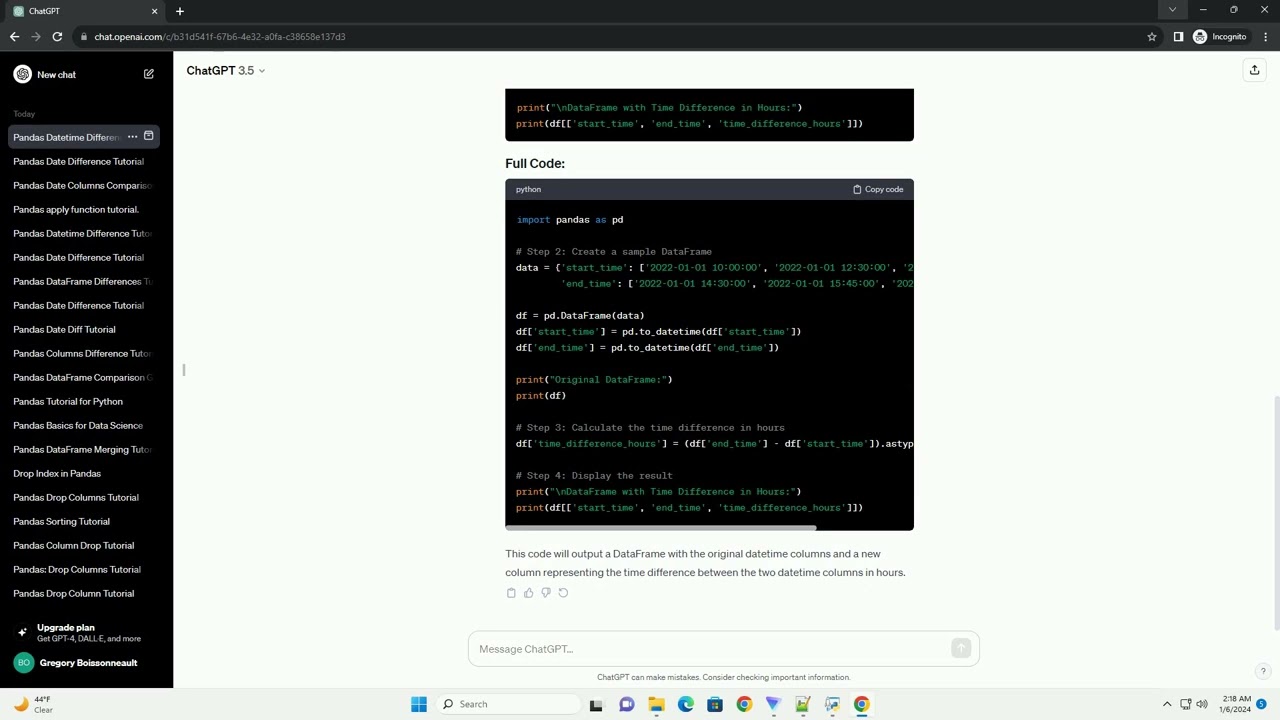Open Pandas Column Drop Tutorial chat
1280x720 pixels.
tap(82, 546)
